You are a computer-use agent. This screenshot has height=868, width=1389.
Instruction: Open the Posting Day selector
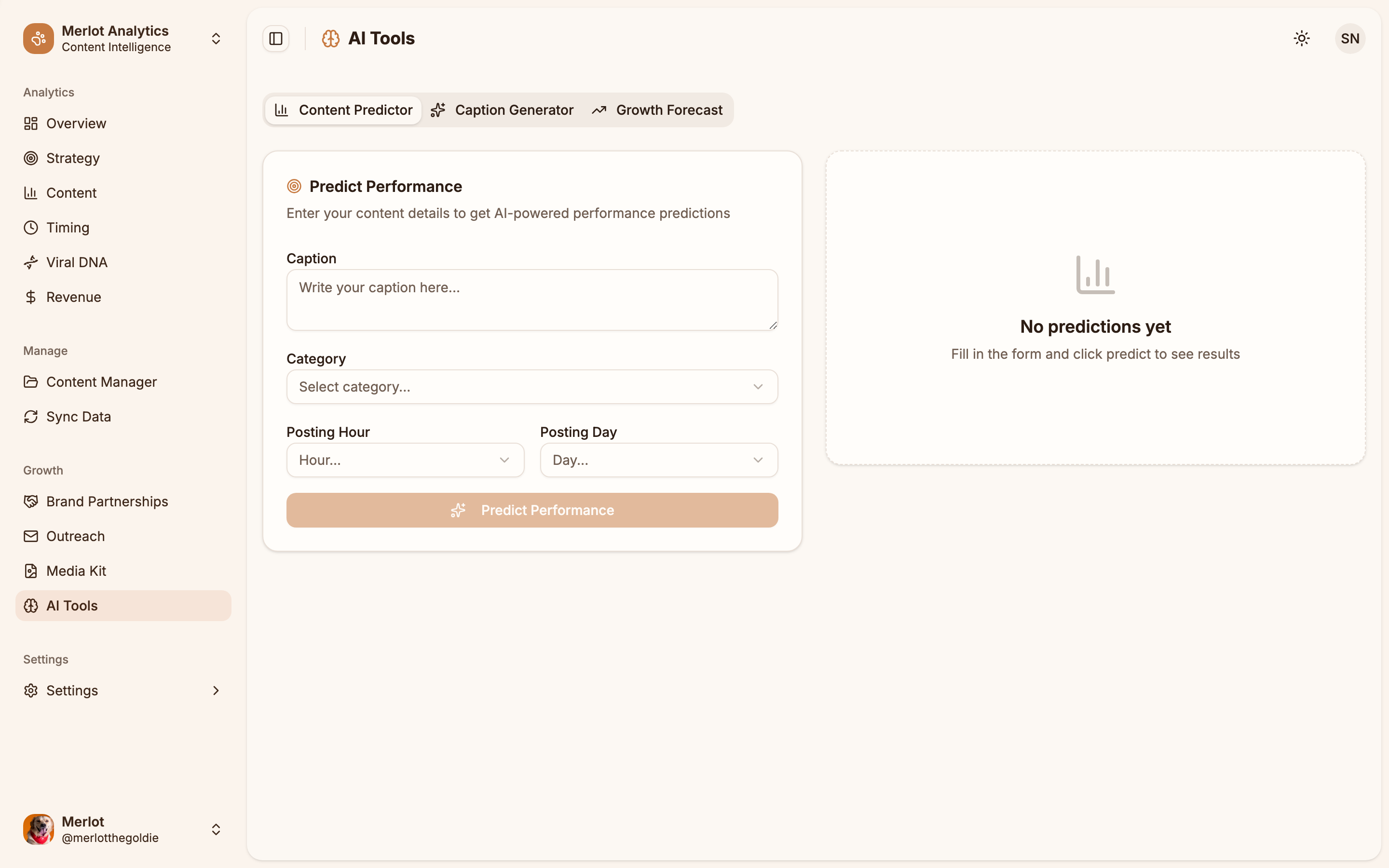(658, 459)
